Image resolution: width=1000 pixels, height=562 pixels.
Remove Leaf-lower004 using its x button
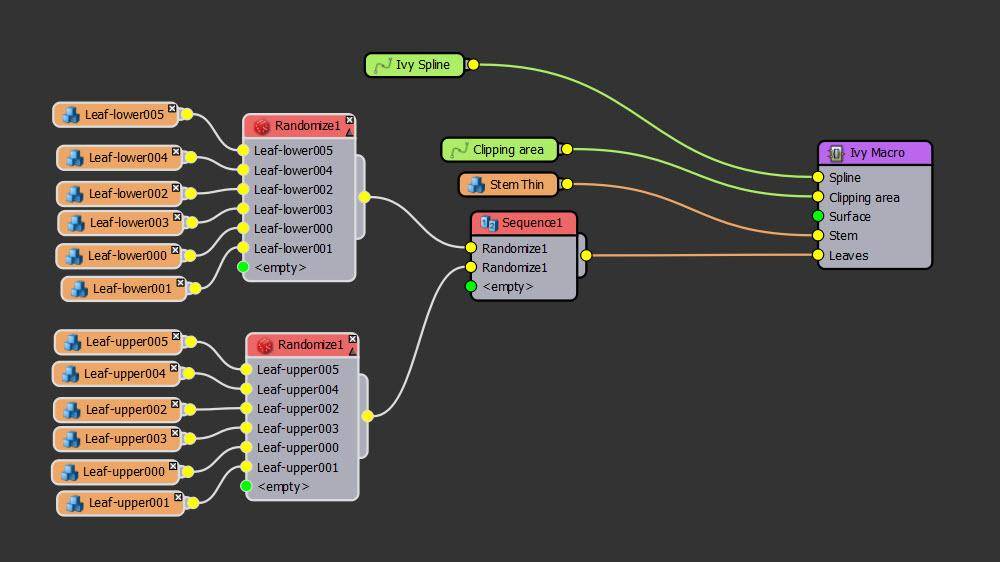click(176, 152)
